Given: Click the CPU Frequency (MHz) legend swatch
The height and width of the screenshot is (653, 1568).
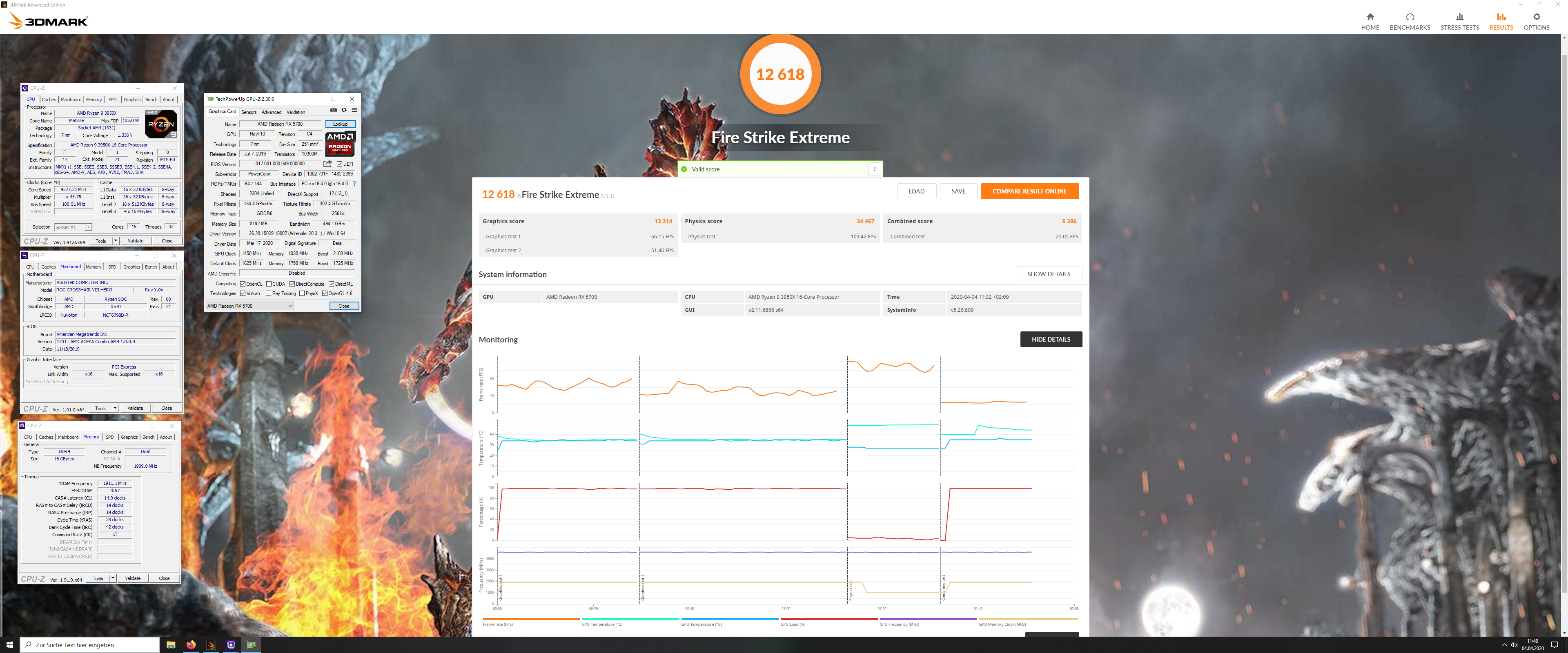Looking at the screenshot, I should tap(928, 619).
